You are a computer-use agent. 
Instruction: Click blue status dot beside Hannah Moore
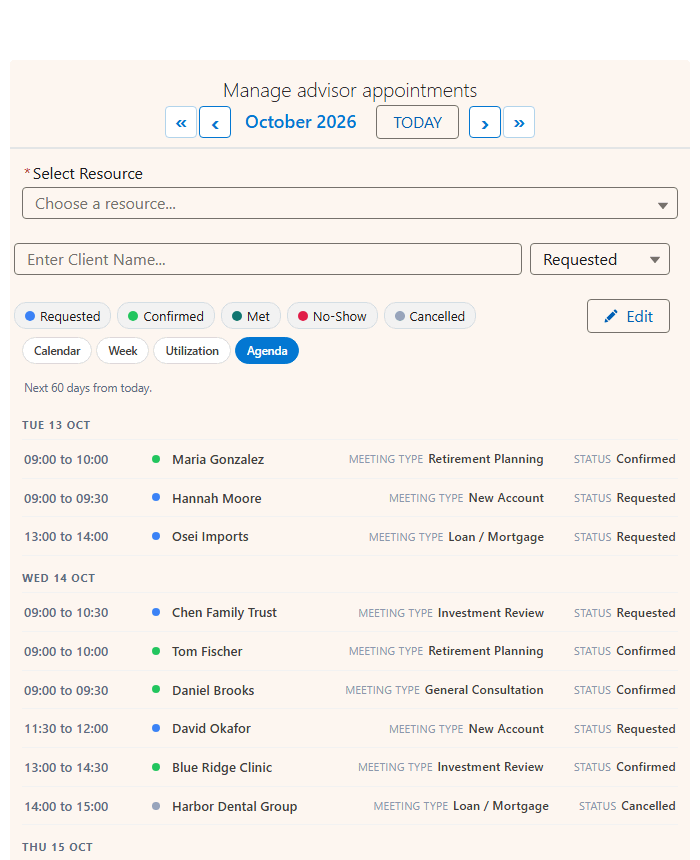(x=156, y=497)
